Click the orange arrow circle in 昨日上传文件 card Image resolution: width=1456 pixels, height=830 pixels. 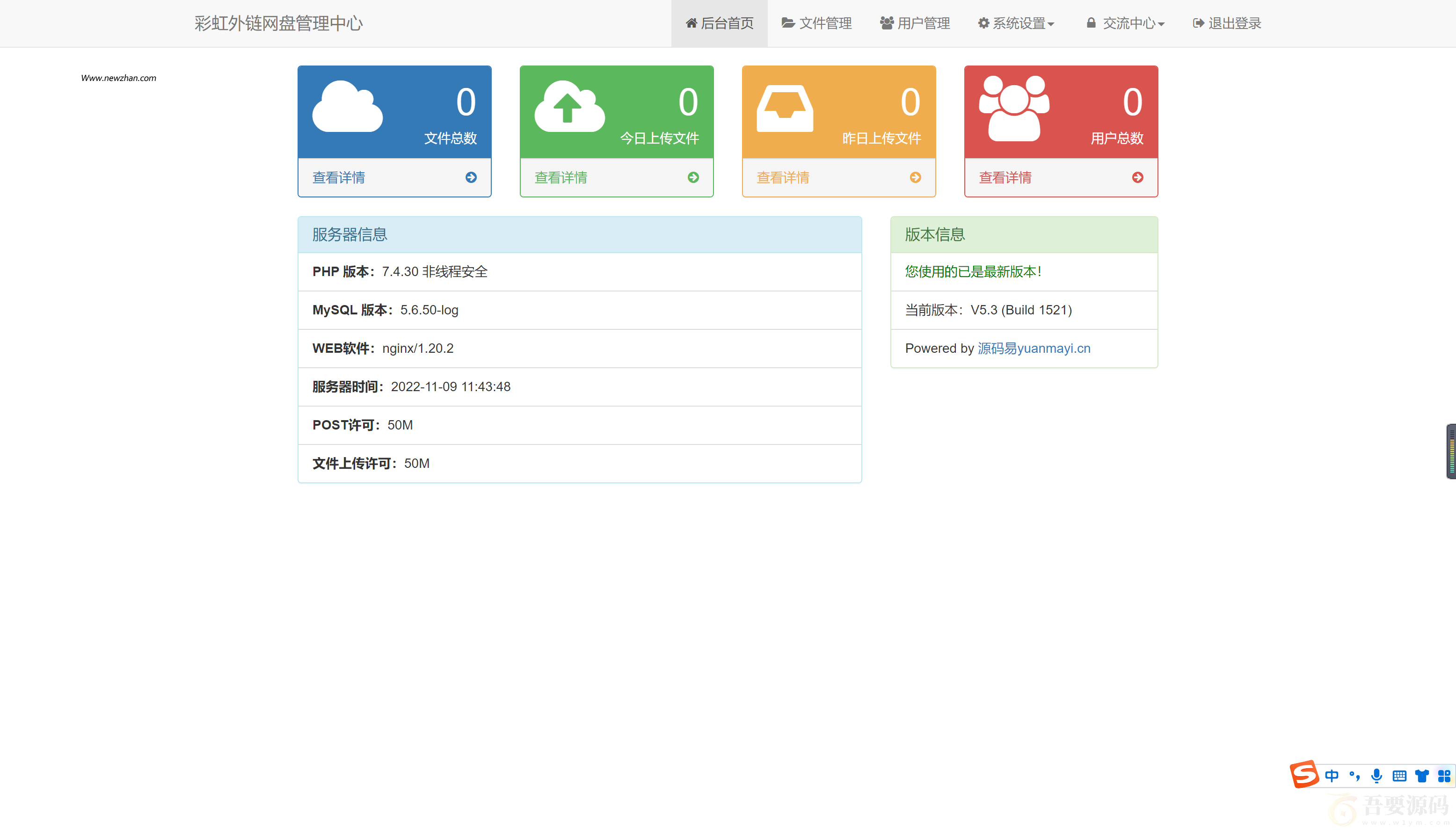coord(916,178)
